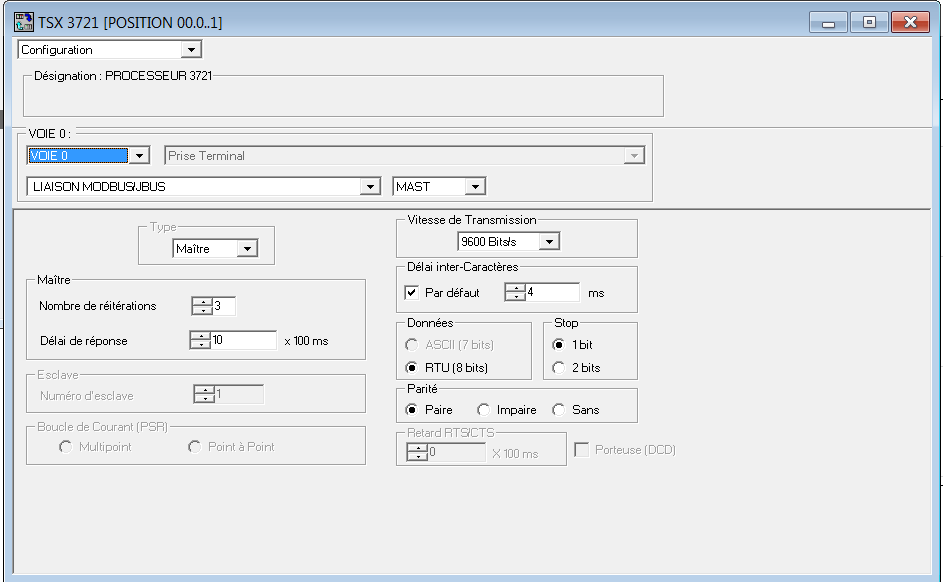Select ASCII (7 bits) data option
The image size is (943, 582).
(411, 345)
